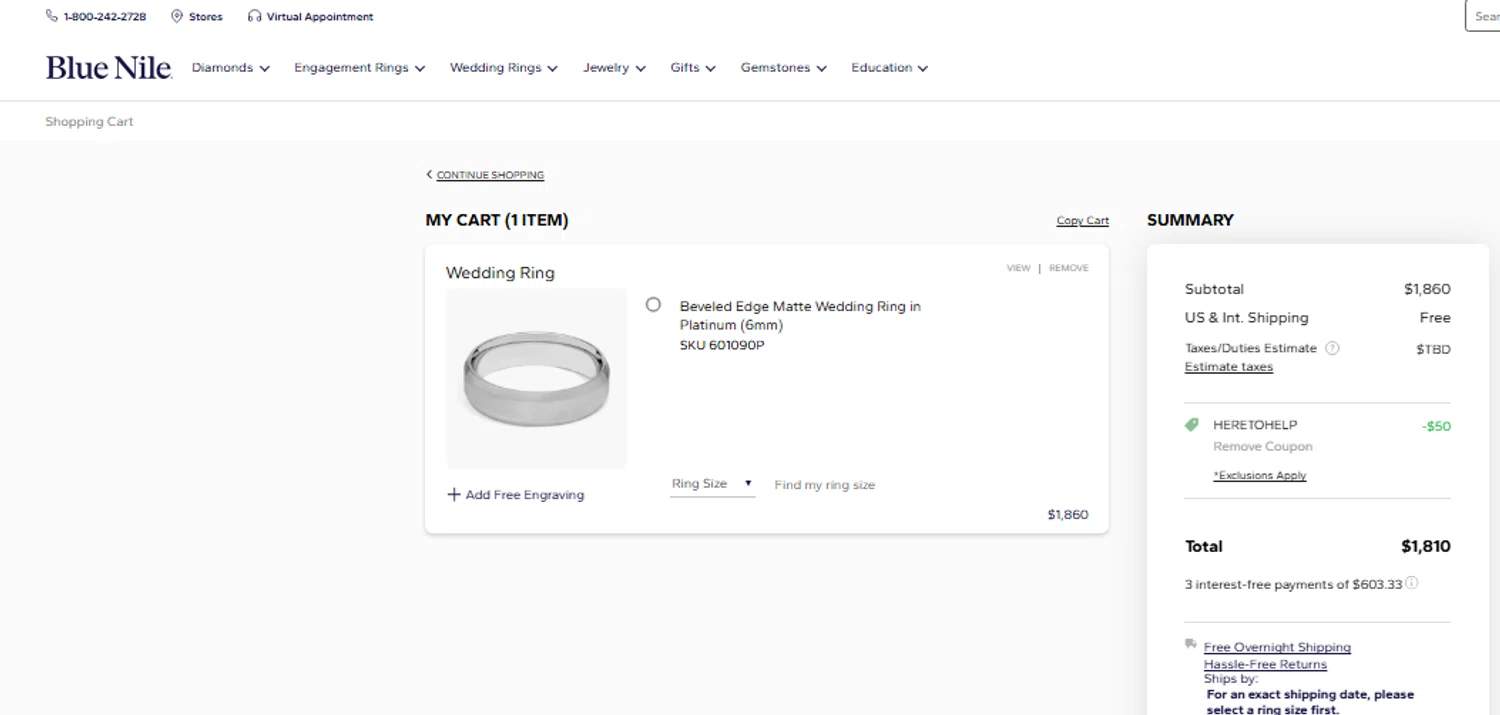The height and width of the screenshot is (715, 1500).
Task: Open Hassle-Free Returns link
Action: [1266, 664]
